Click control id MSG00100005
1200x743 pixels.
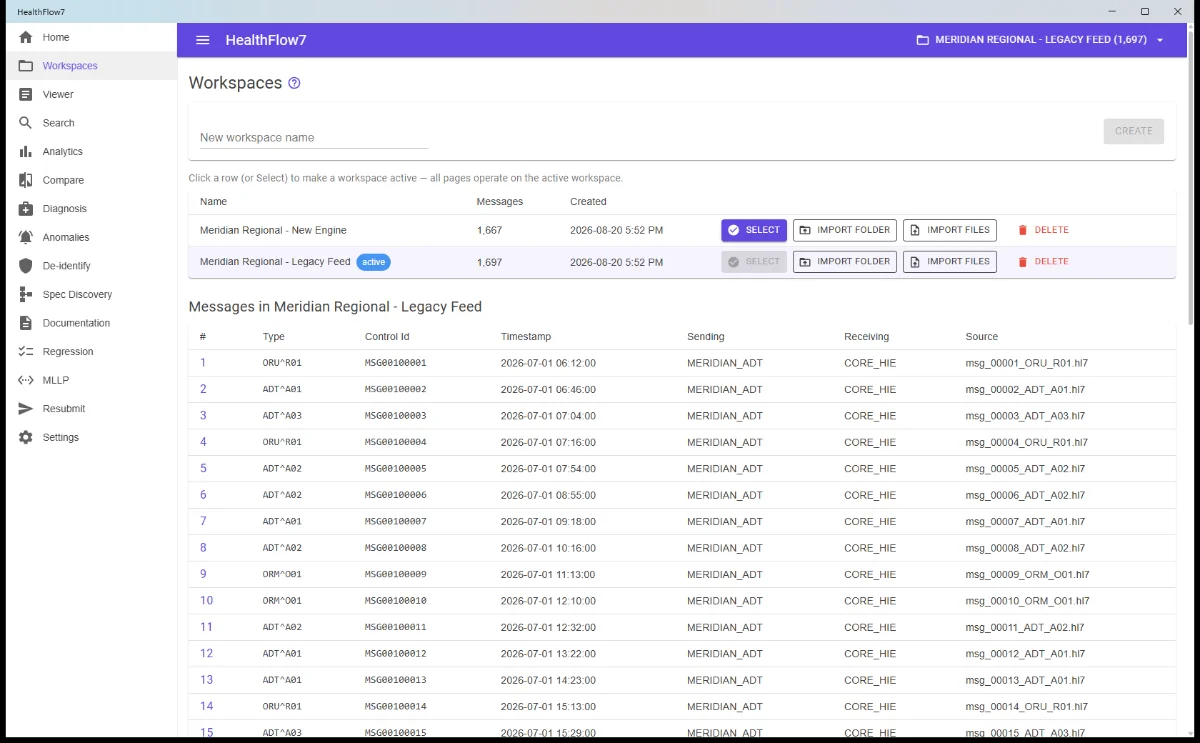[396, 469]
